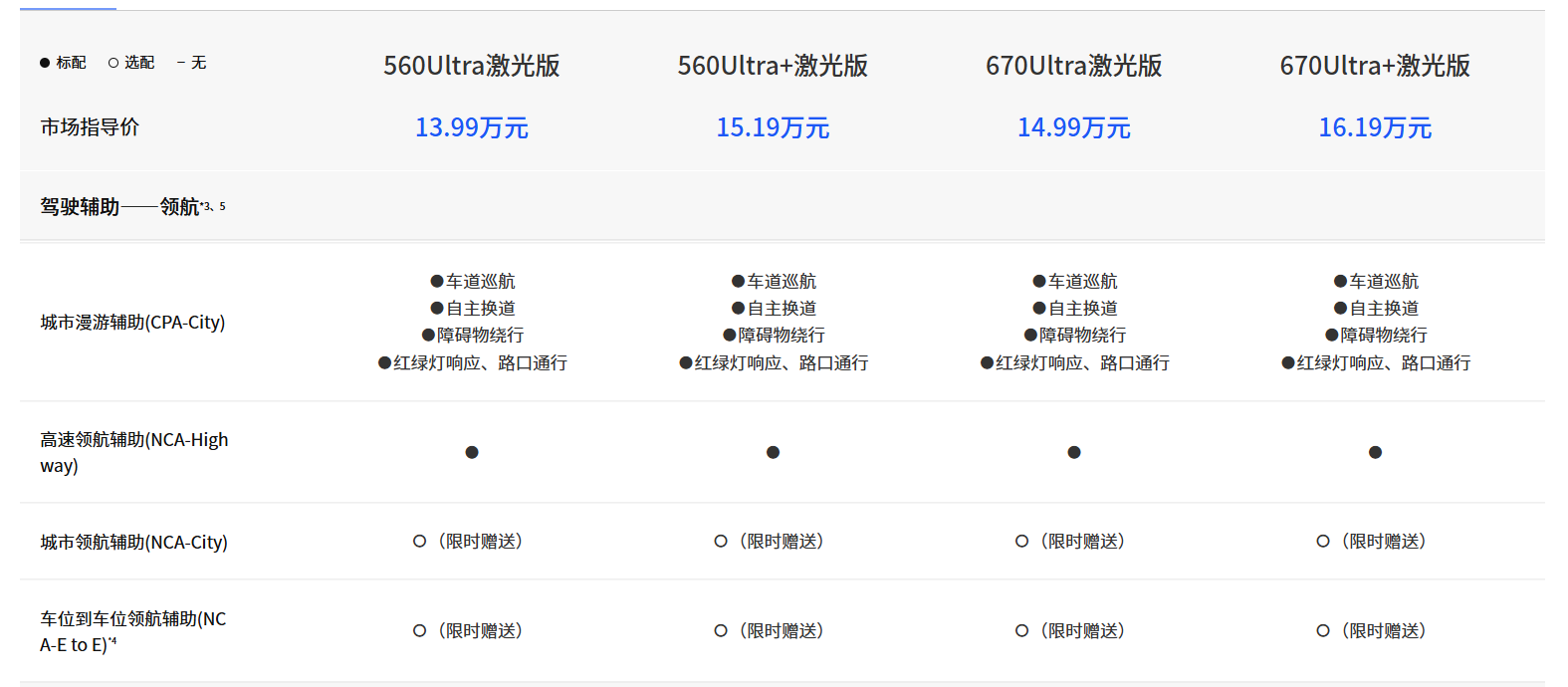
Task: Click the 市场指导价 row label
Action: [x=90, y=127]
